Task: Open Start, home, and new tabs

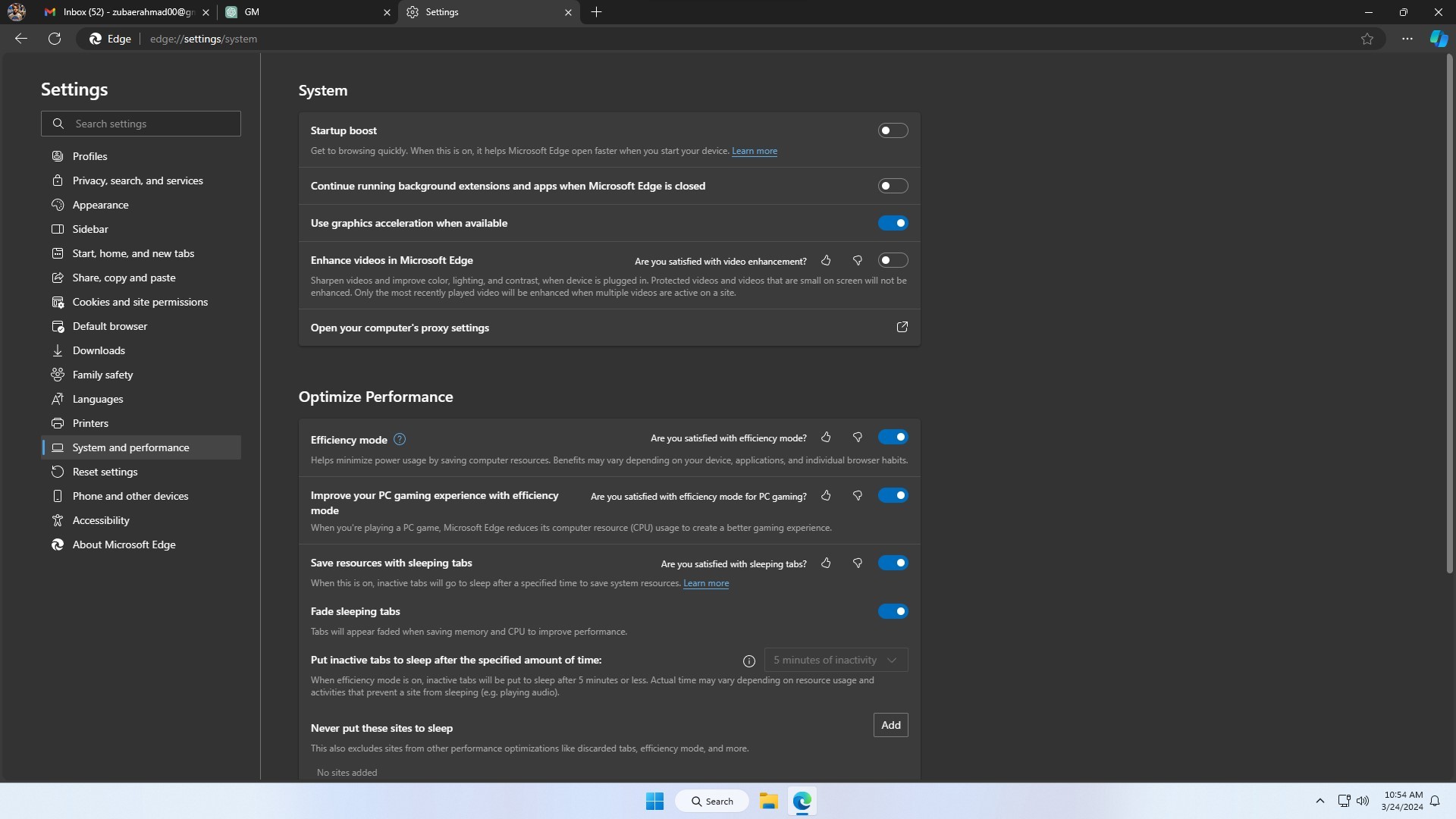Action: click(141, 253)
